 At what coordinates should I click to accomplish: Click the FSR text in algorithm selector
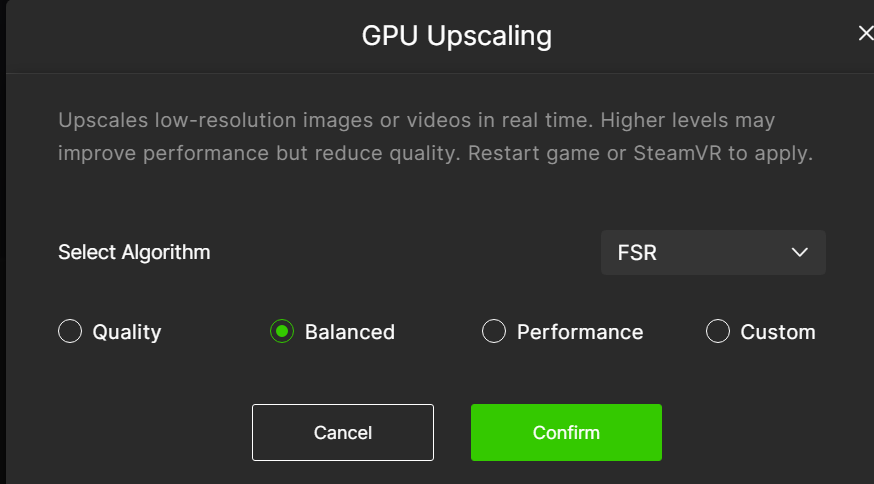point(638,252)
